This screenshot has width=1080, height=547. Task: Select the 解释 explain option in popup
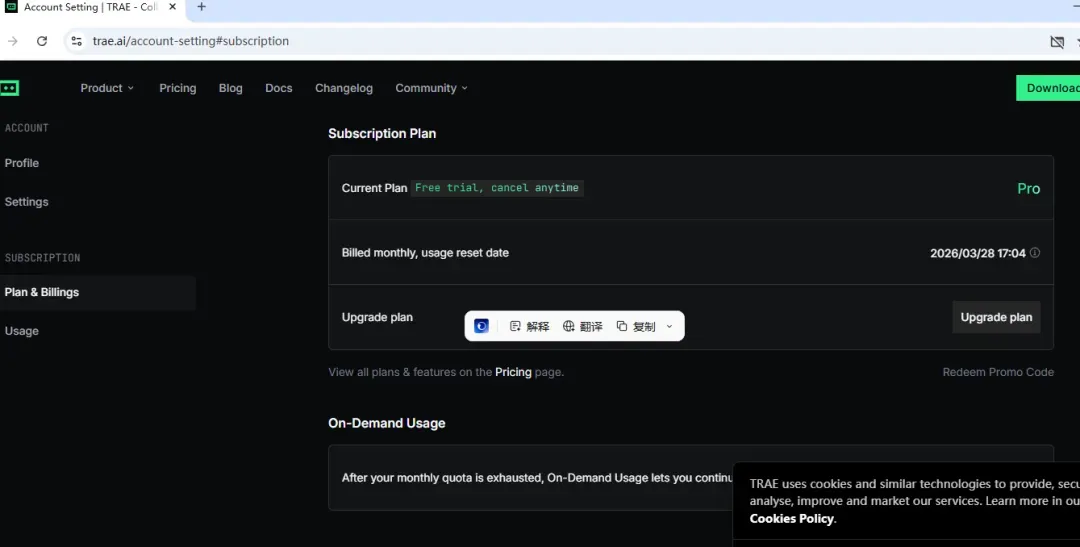(x=530, y=327)
